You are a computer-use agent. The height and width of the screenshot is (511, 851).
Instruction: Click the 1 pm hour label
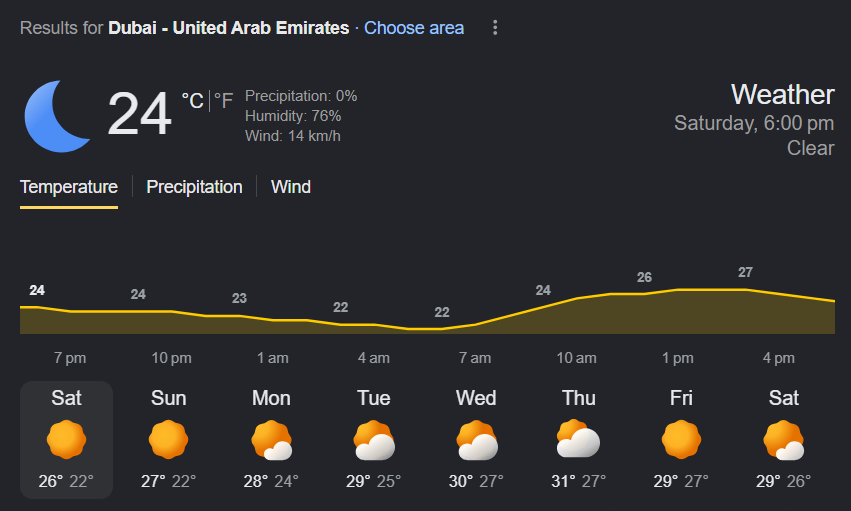678,358
